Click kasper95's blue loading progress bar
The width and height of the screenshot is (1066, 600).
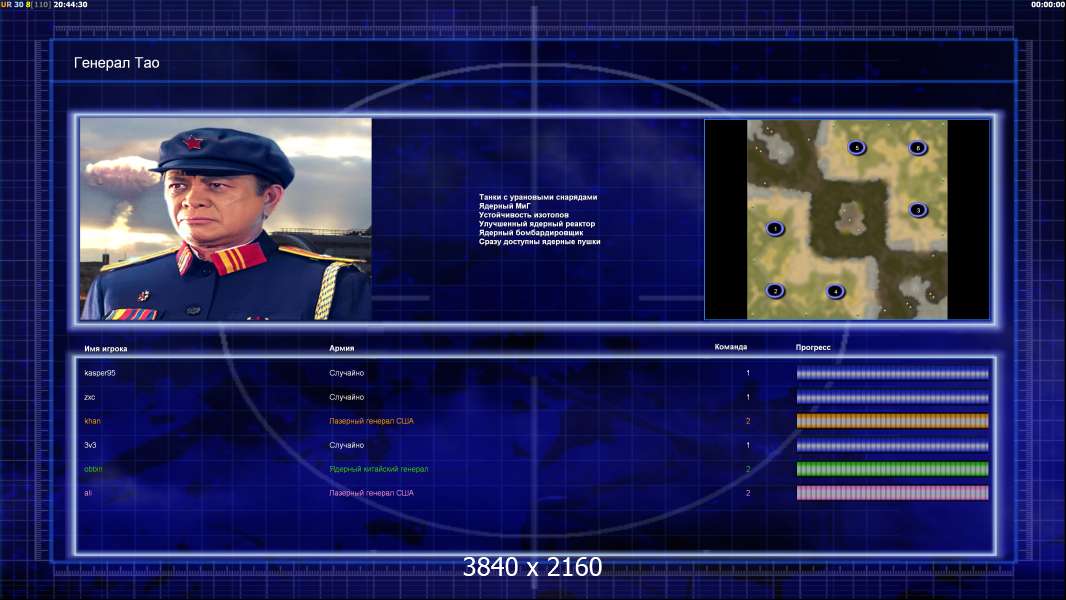tap(893, 373)
